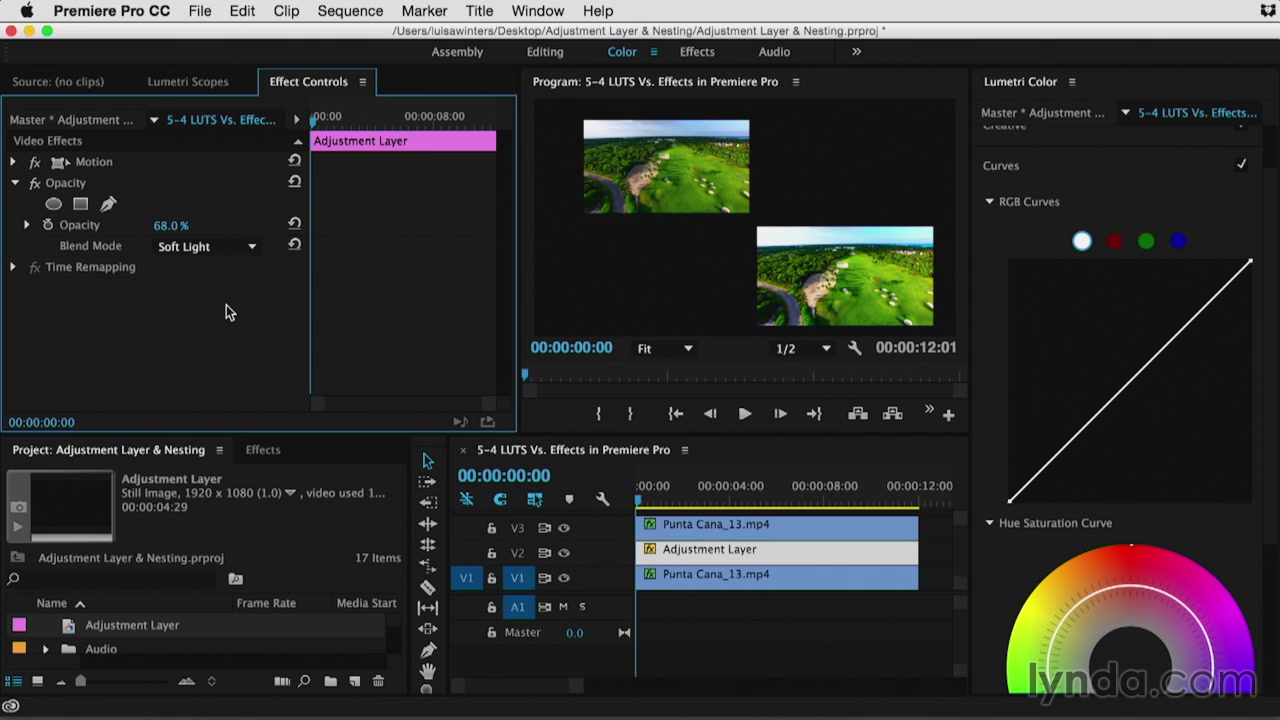This screenshot has width=1280, height=720.
Task: Create new bin in Project panel
Action: coord(330,681)
